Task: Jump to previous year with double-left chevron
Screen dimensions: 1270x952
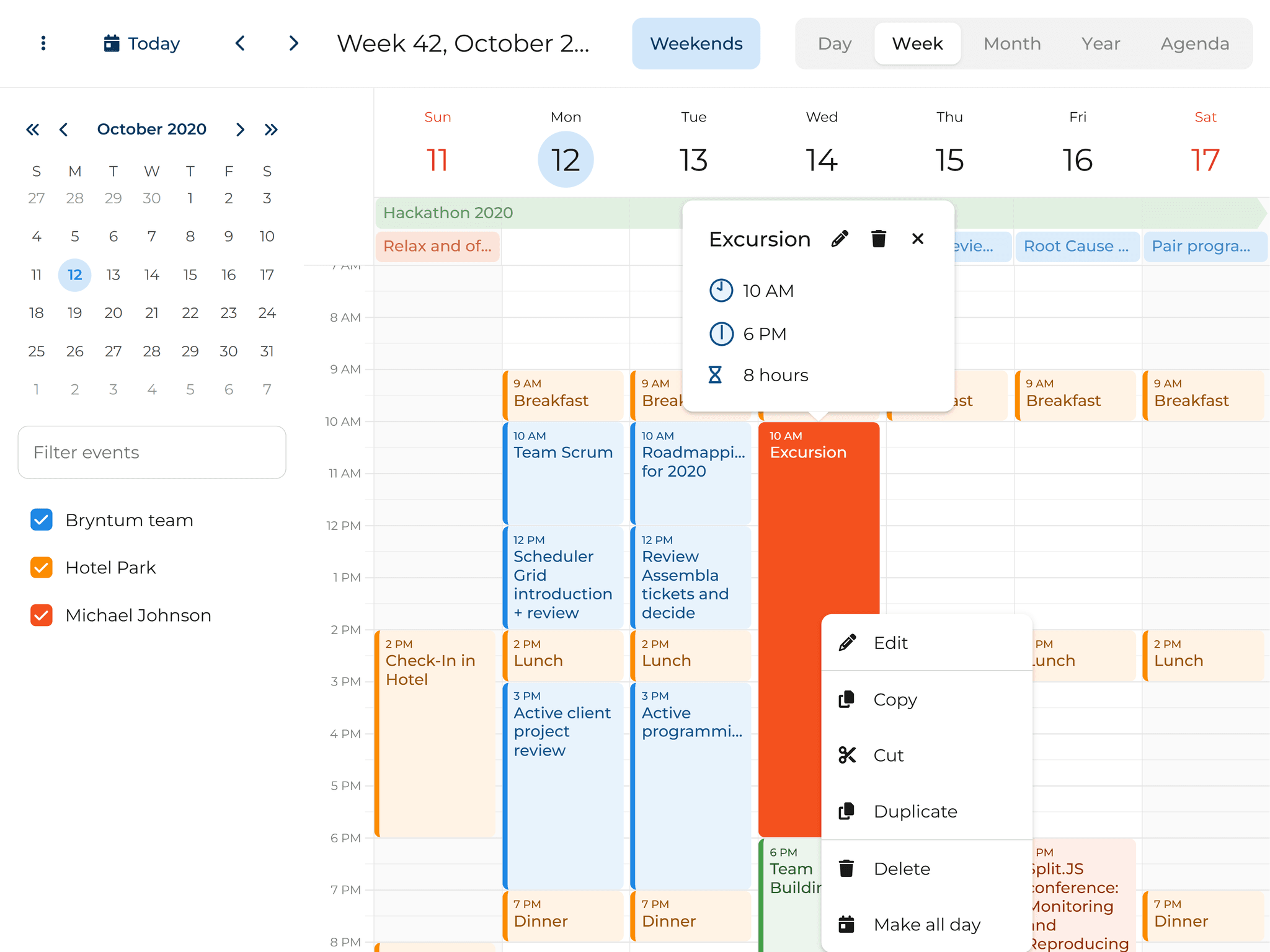Action: (x=33, y=129)
